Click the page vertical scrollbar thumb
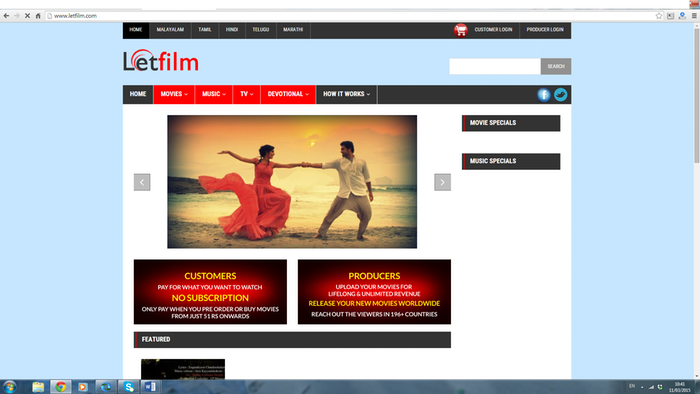700x394 pixels. [696, 96]
